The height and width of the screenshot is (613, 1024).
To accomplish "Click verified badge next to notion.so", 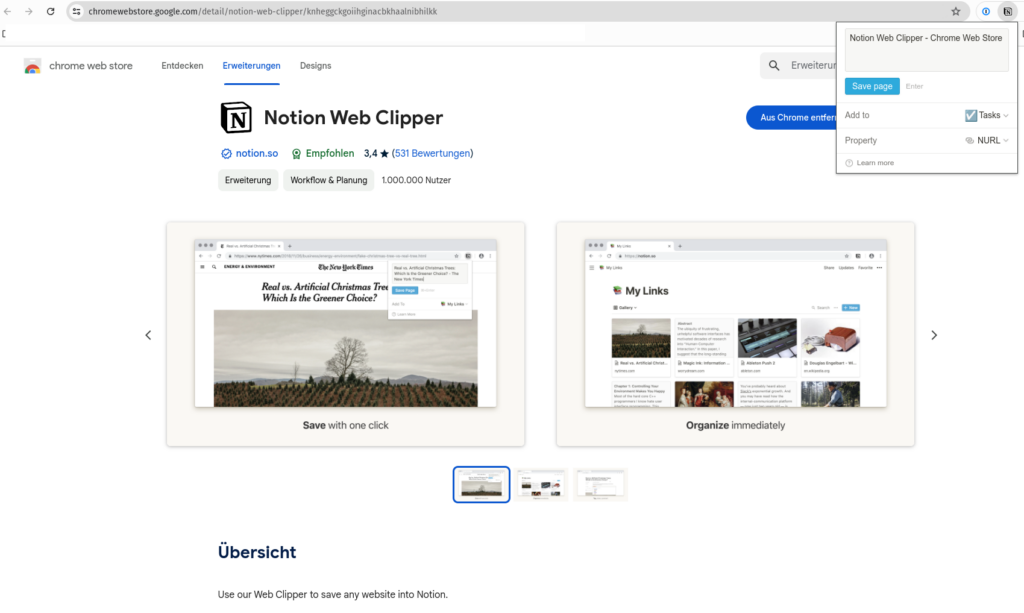I will point(226,153).
